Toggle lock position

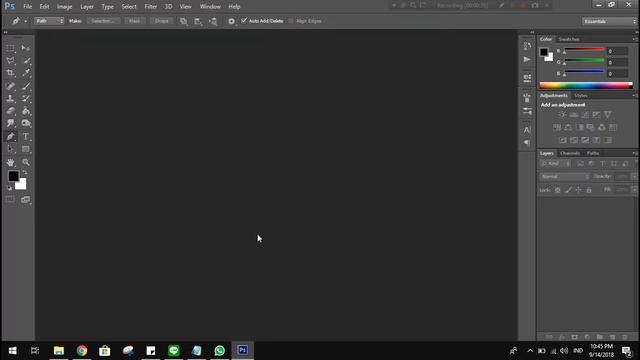pos(578,190)
